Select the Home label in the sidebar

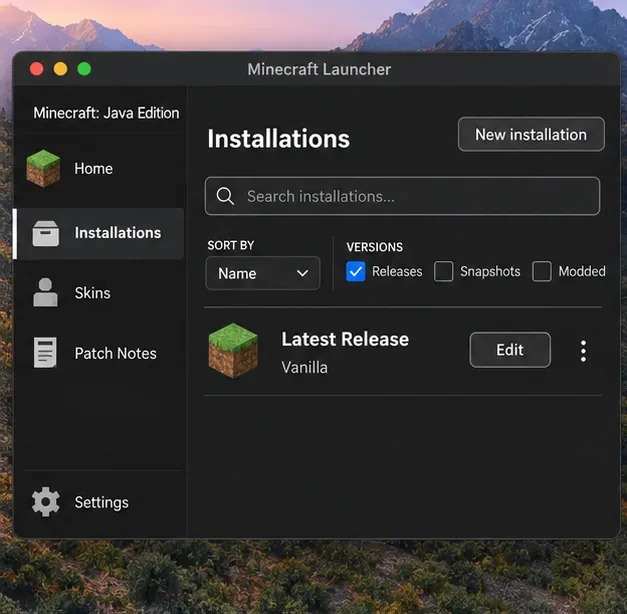tap(94, 169)
